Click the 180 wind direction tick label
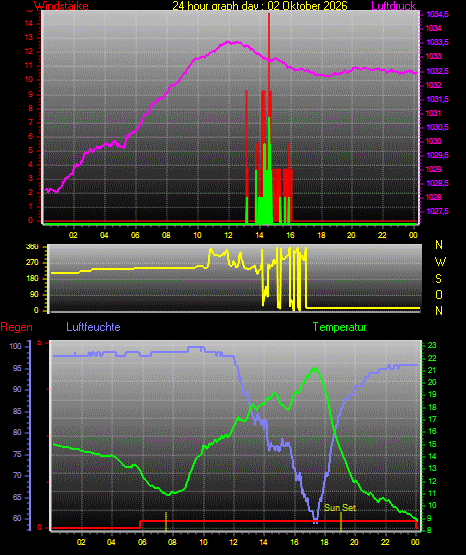This screenshot has width=466, height=555. click(32, 279)
